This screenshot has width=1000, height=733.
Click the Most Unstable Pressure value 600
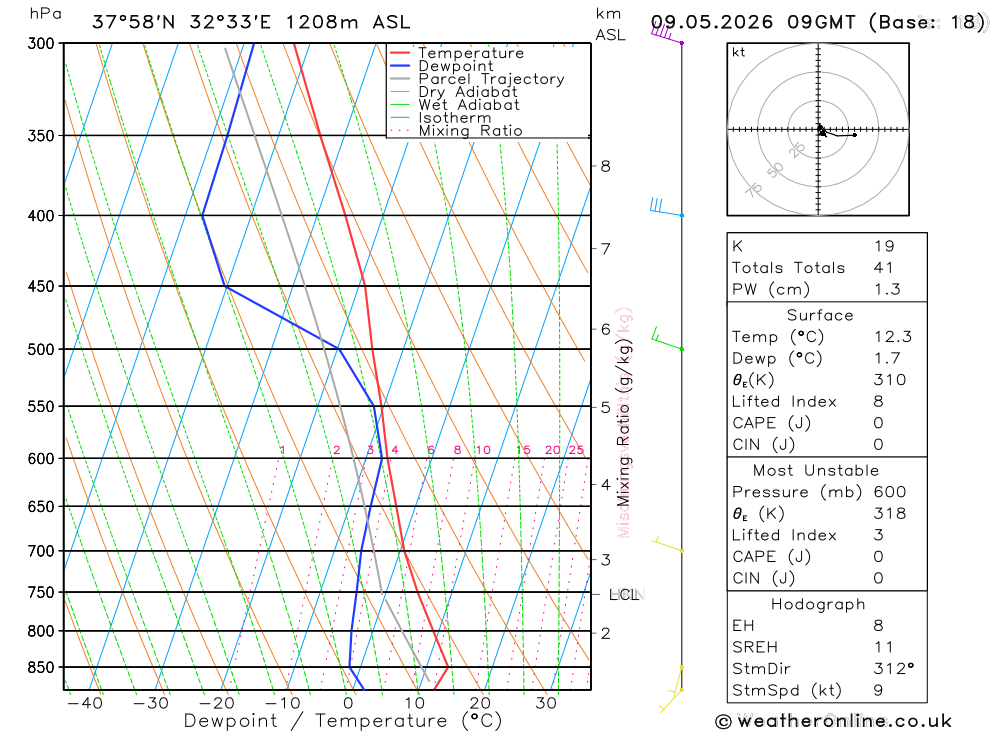[x=890, y=492]
